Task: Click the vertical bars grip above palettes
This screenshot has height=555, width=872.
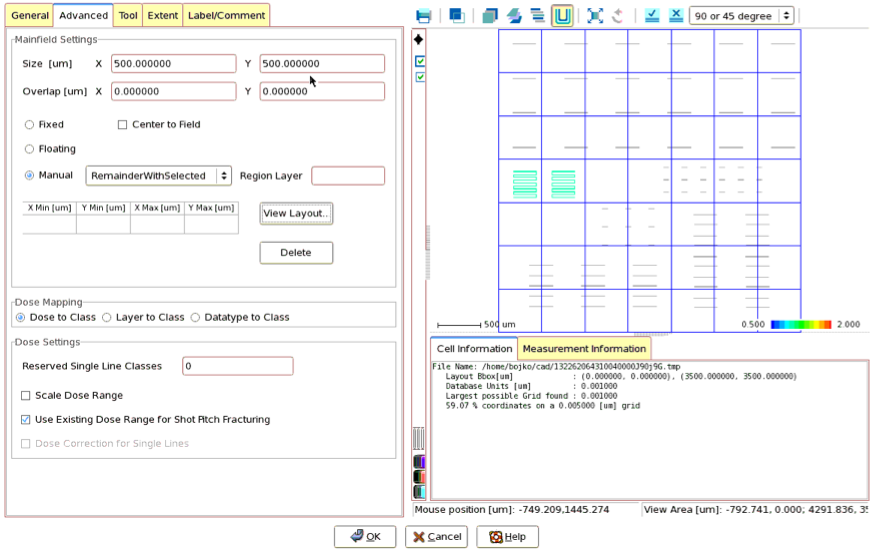Action: coord(419,439)
